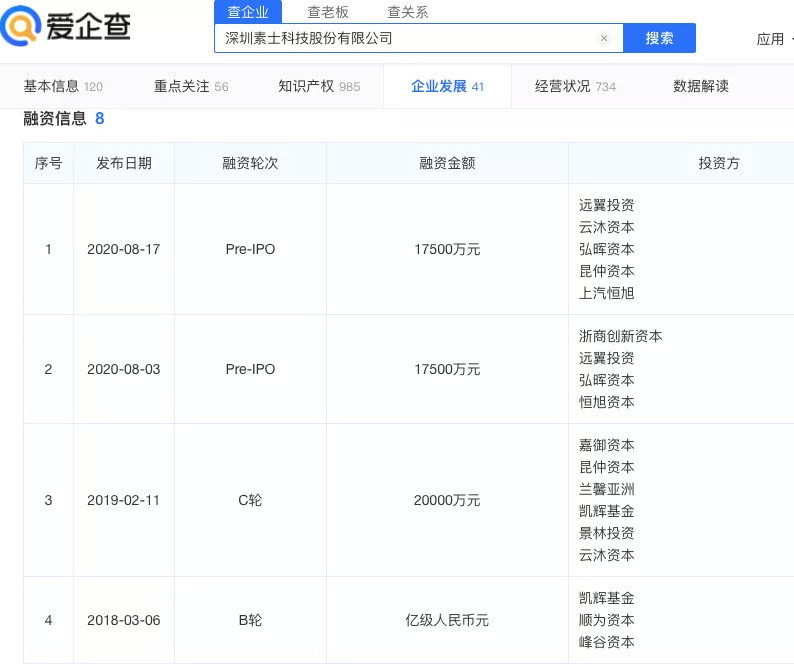This screenshot has width=794, height=664.
Task: Open the 经营状况 section tab
Action: [575, 86]
